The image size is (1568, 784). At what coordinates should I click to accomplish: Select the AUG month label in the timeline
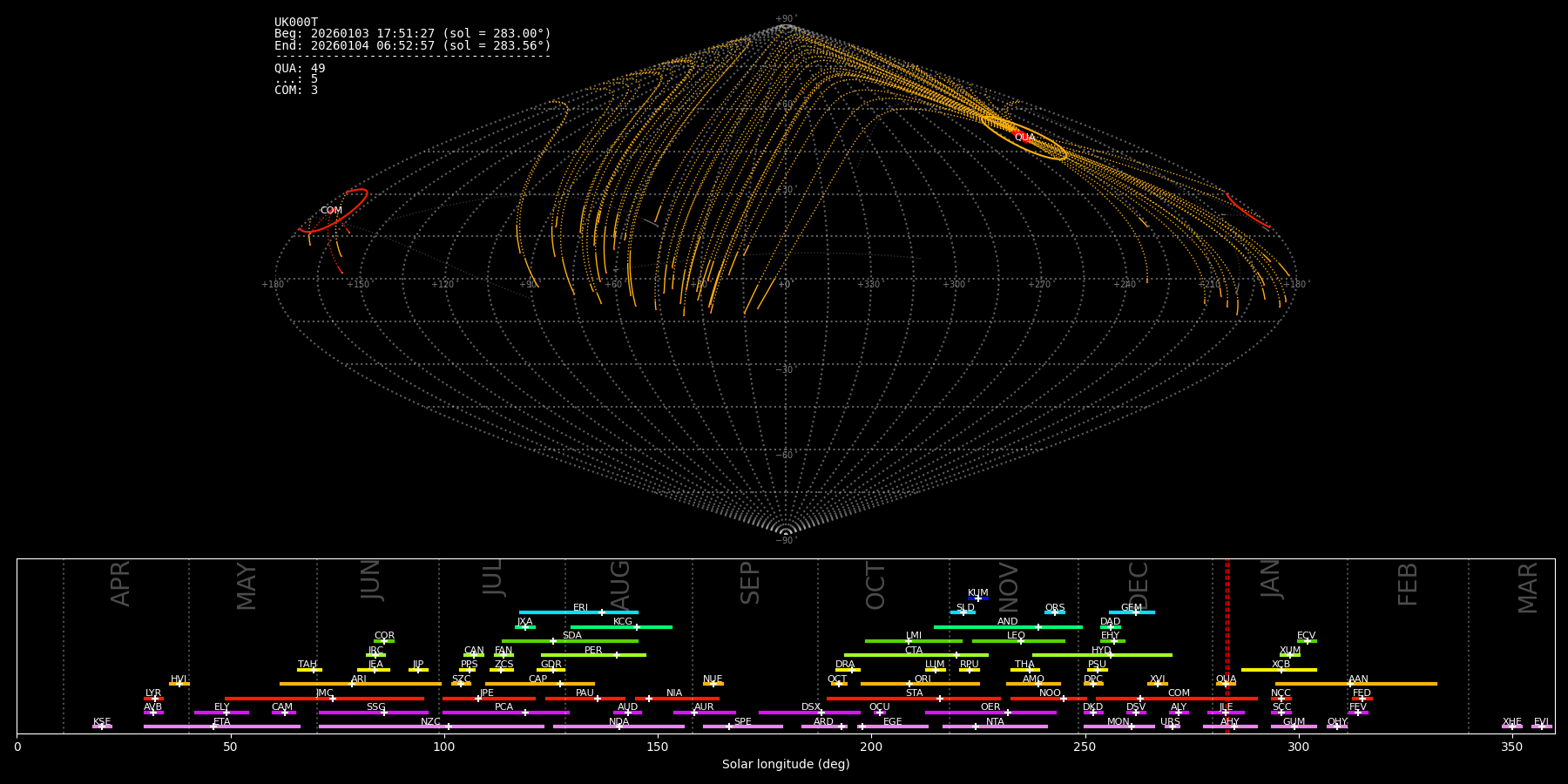click(x=620, y=584)
